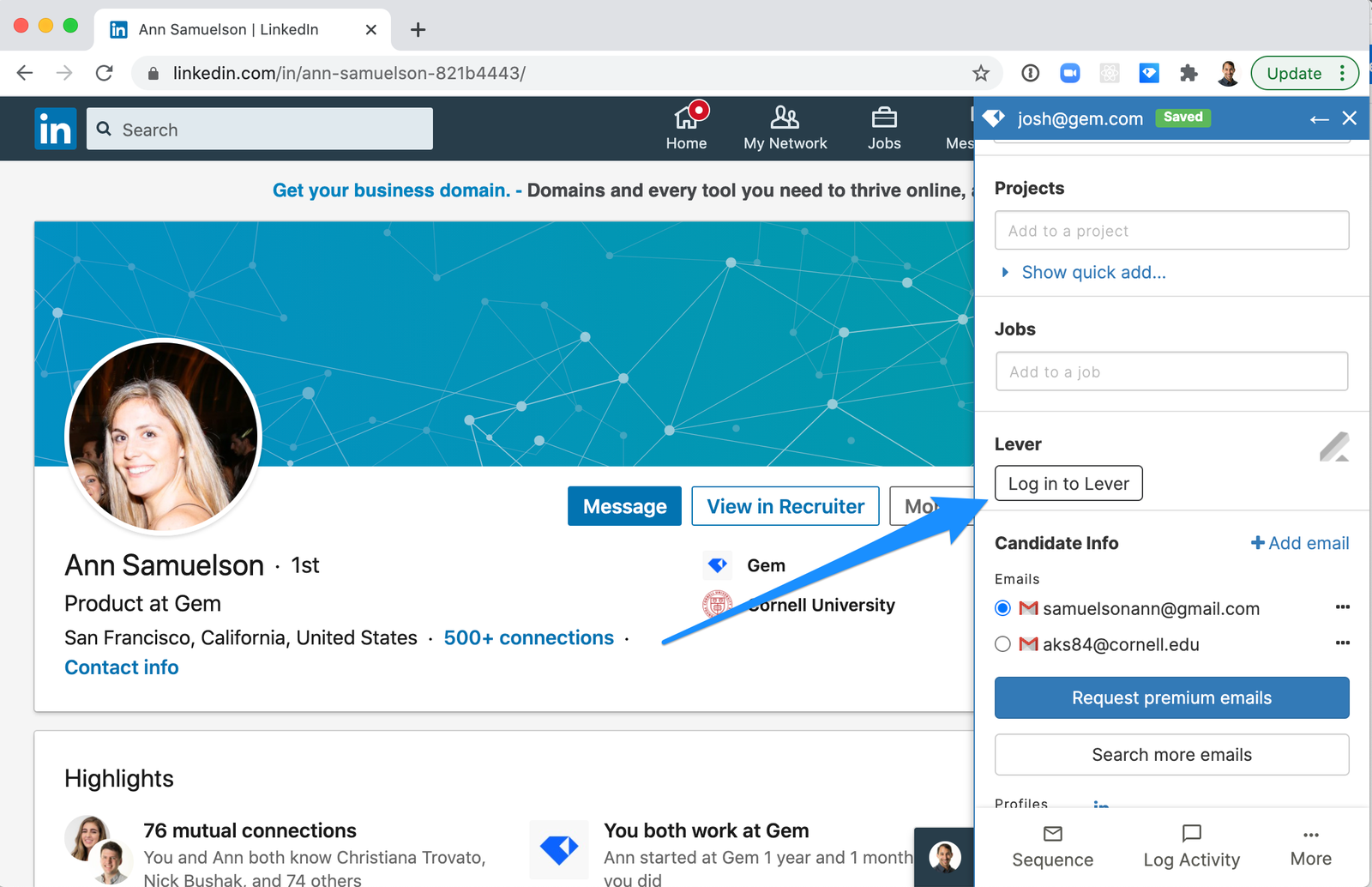Expand Show quick add

point(1084,272)
